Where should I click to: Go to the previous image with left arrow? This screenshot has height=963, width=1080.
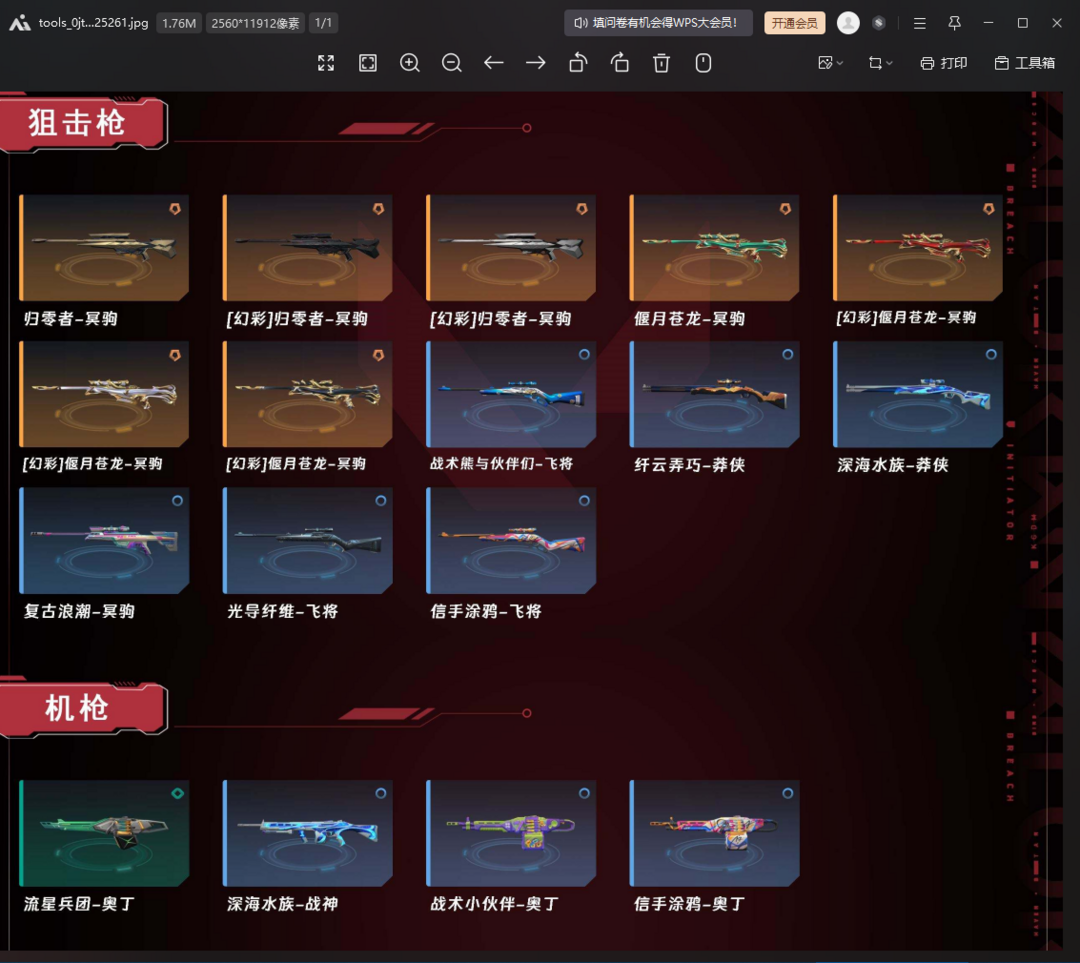pos(494,63)
